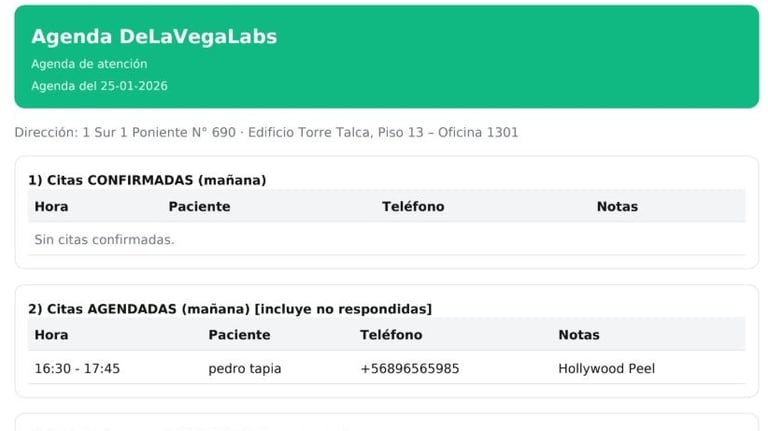
Task: Click the Citas CONFIRMADAS section heading
Action: click(147, 180)
